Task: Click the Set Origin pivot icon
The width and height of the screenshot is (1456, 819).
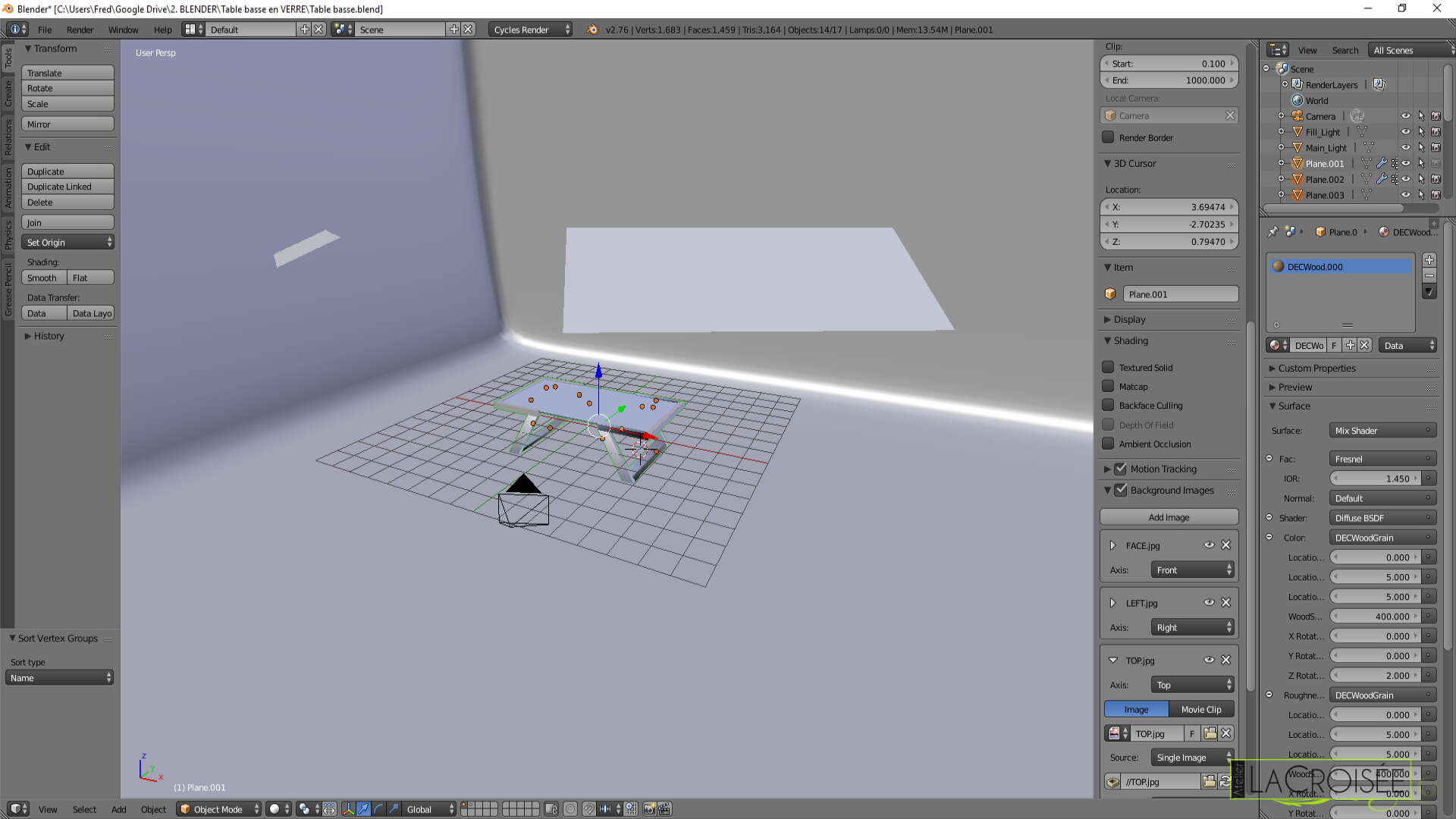Action: point(108,241)
